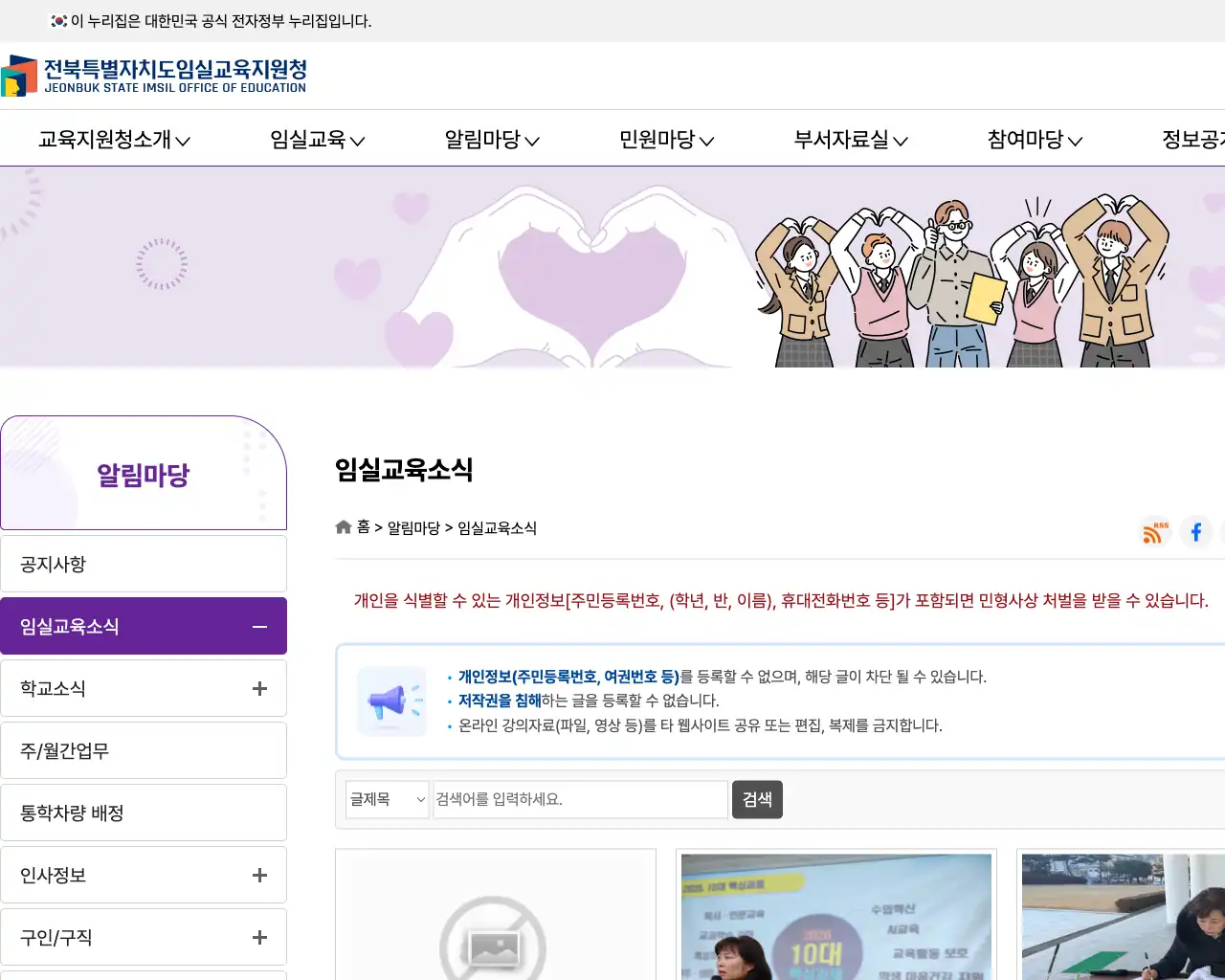Click the home icon in the breadcrumb
The image size is (1225, 980).
pos(343,526)
